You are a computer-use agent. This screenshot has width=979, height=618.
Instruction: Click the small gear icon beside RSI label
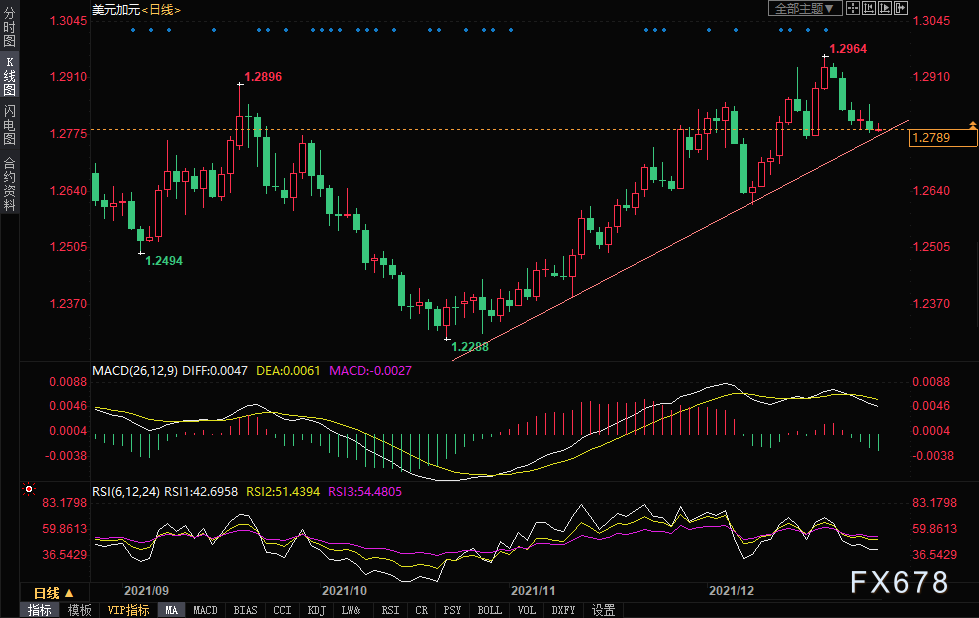(x=28, y=490)
